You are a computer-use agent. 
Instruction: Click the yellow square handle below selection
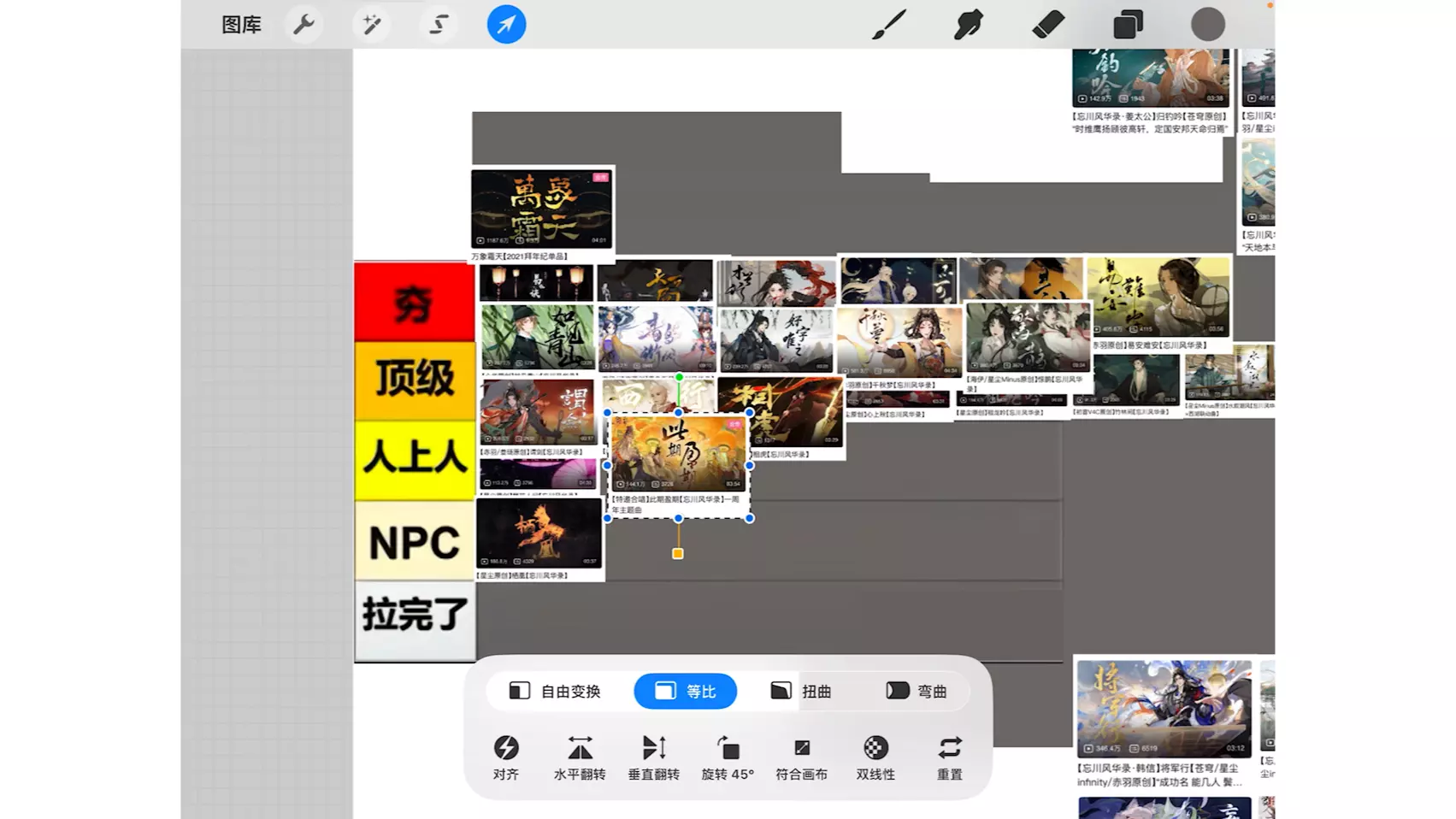point(678,554)
